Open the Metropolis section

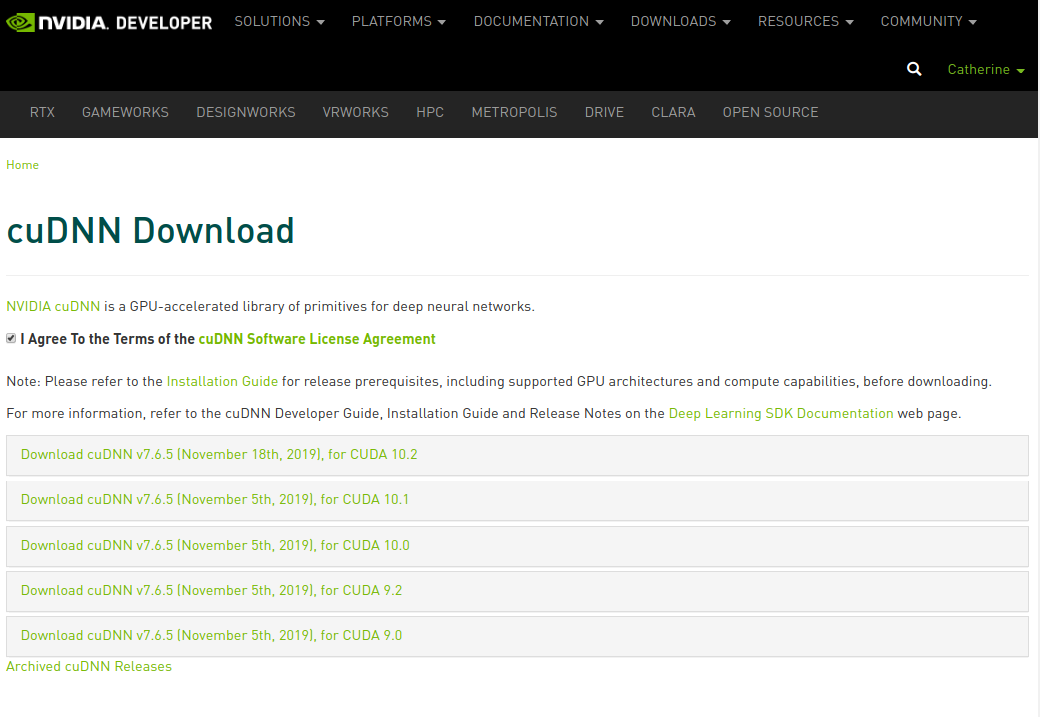[x=514, y=112]
